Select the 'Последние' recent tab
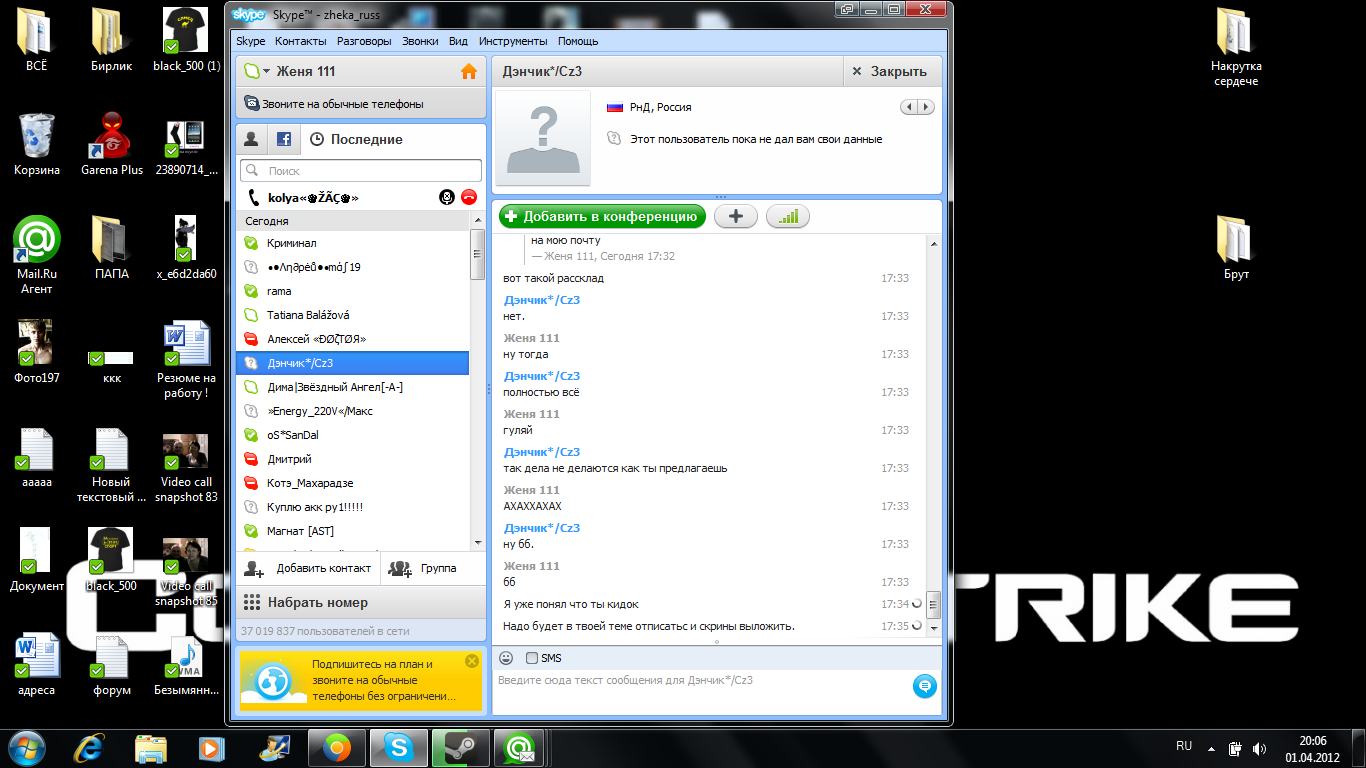Viewport: 1366px width, 768px height. 357,139
